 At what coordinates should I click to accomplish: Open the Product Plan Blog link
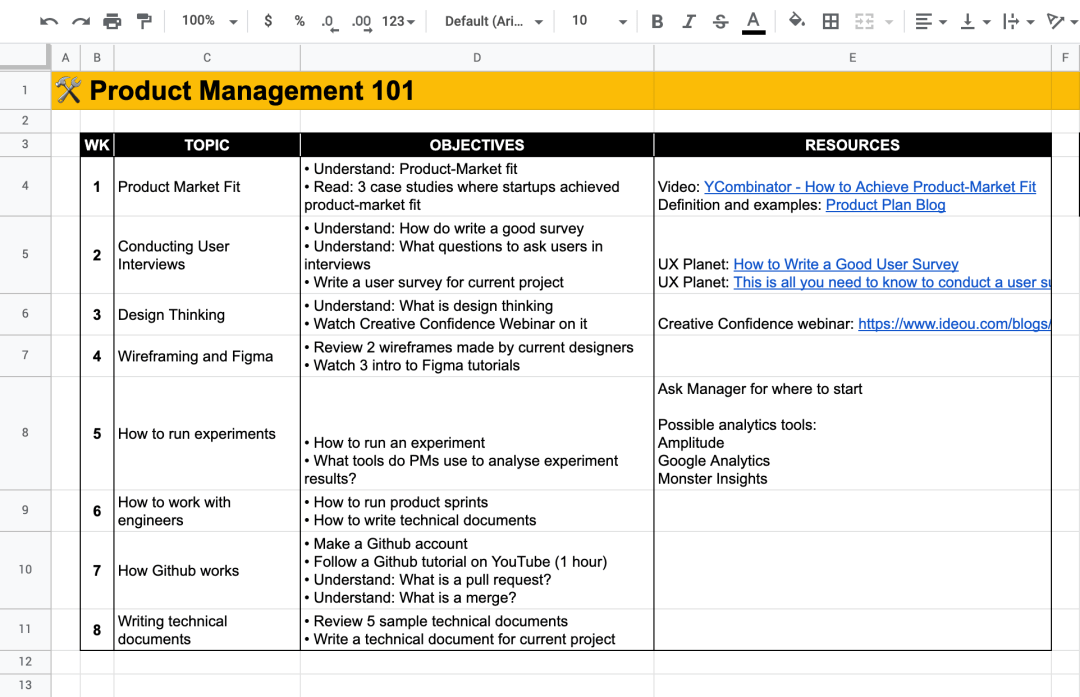pos(885,205)
